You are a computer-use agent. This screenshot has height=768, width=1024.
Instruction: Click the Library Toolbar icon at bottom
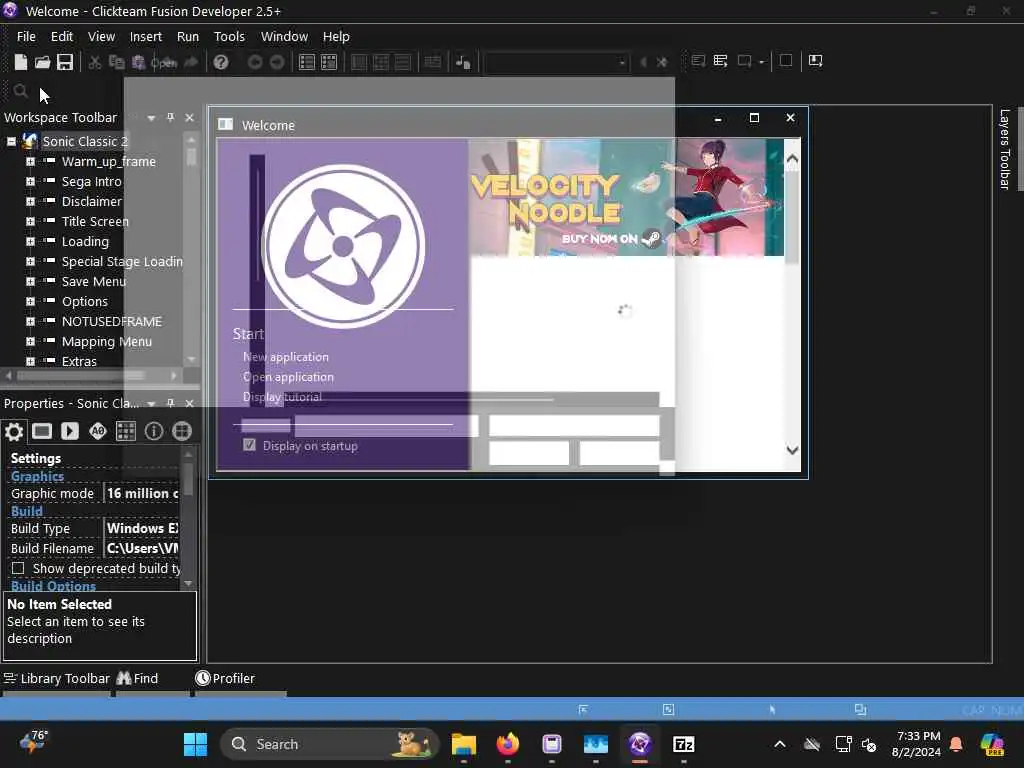[10, 678]
